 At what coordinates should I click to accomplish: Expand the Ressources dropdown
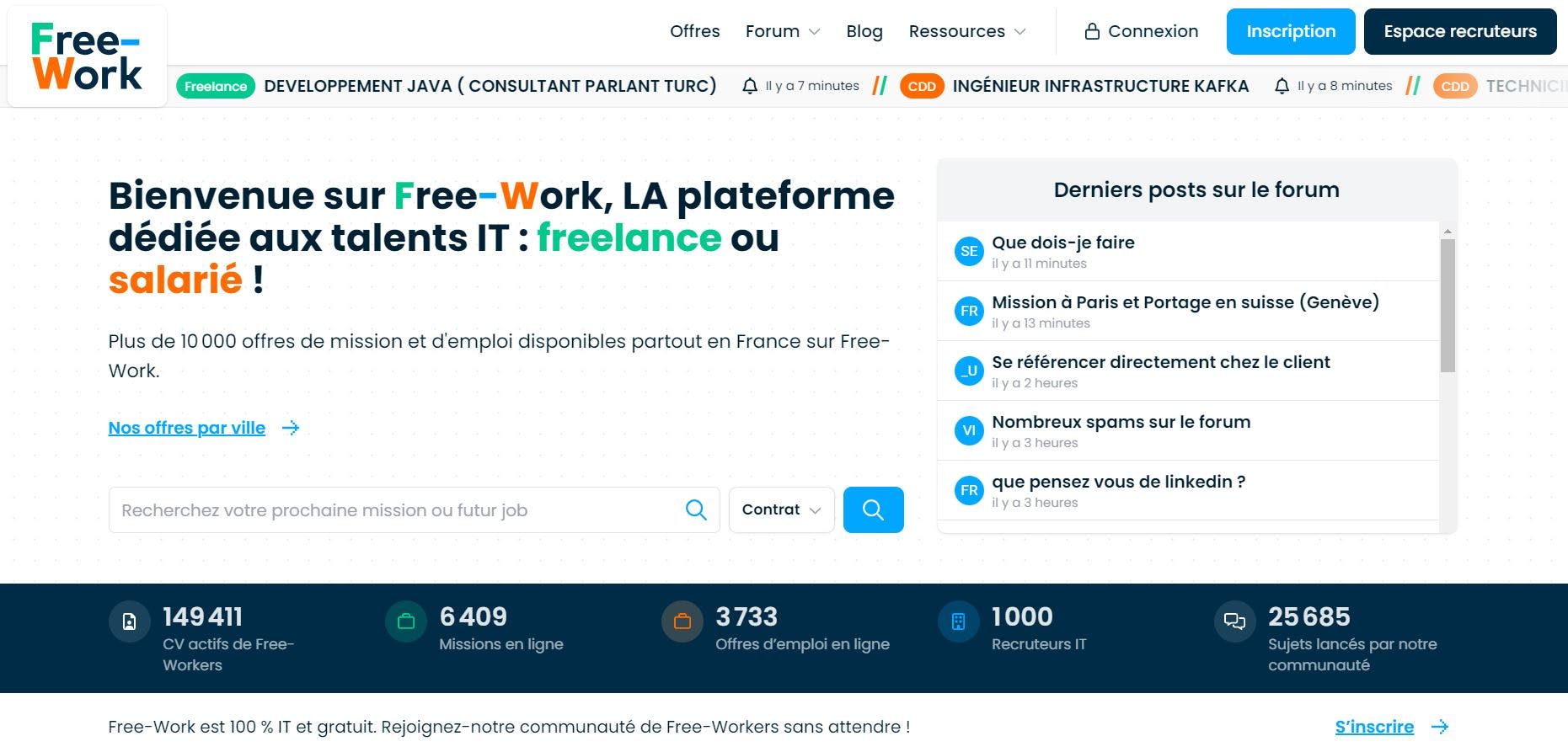(x=967, y=31)
